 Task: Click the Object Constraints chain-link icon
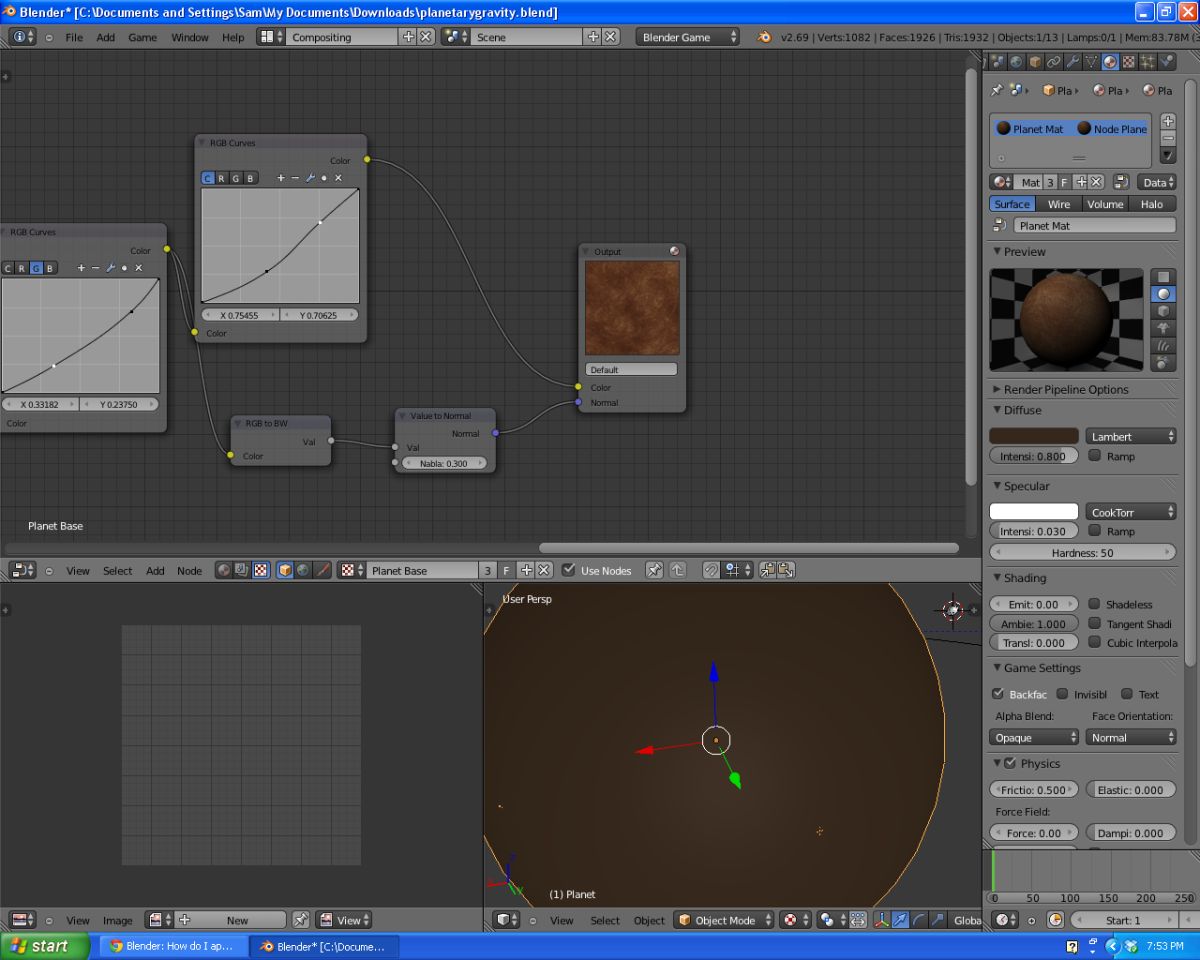1053,62
